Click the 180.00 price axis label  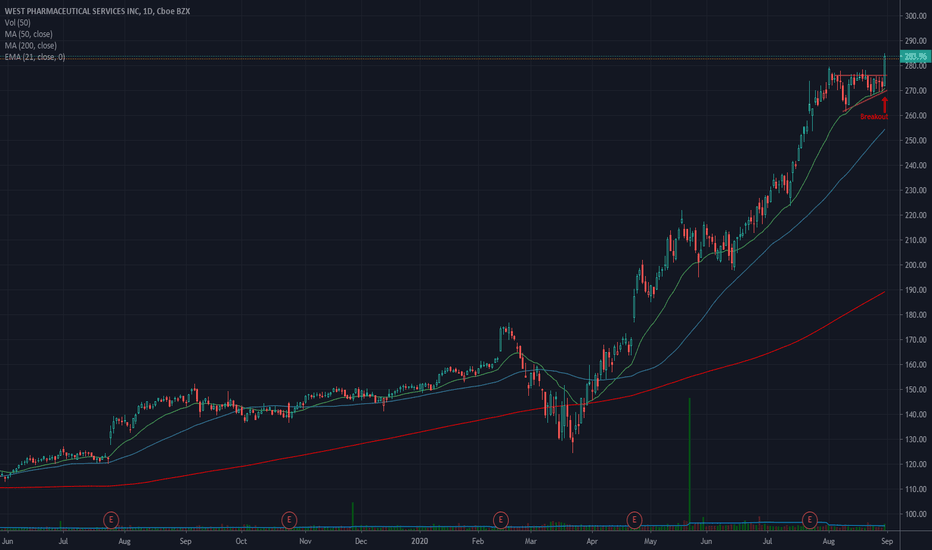coord(916,315)
